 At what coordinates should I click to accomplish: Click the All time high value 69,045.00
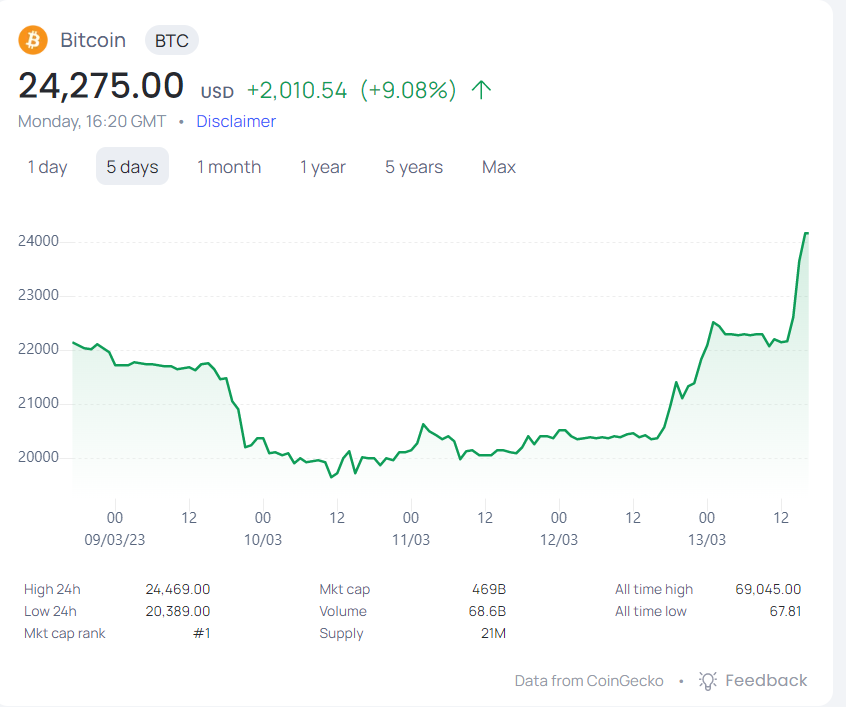click(768, 589)
